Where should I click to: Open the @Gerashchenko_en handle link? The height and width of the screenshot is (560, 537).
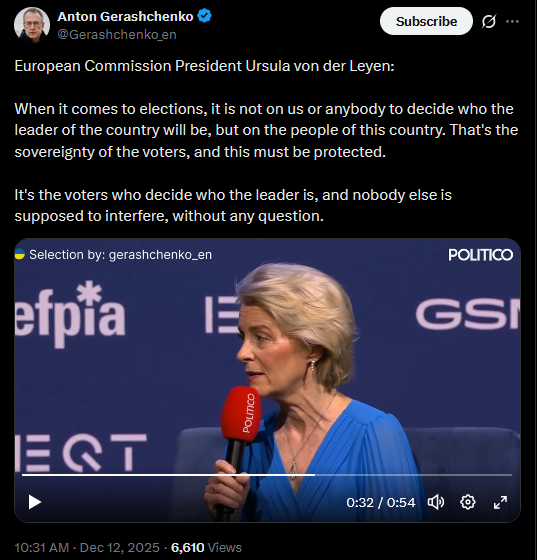117,35
